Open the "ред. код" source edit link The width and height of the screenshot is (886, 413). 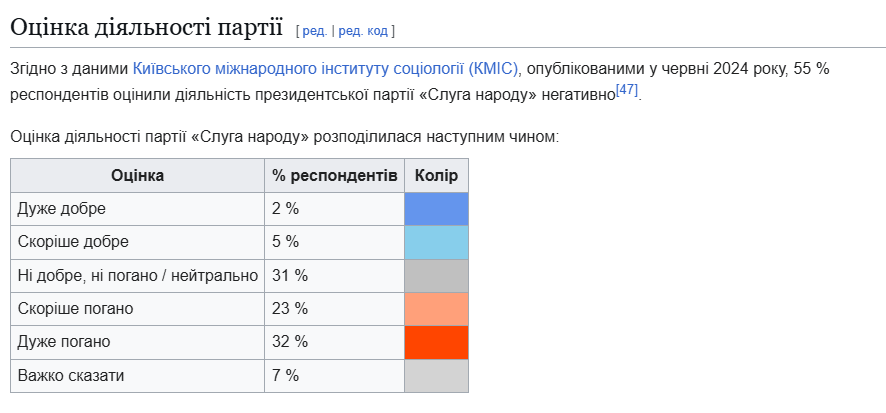coord(363,31)
